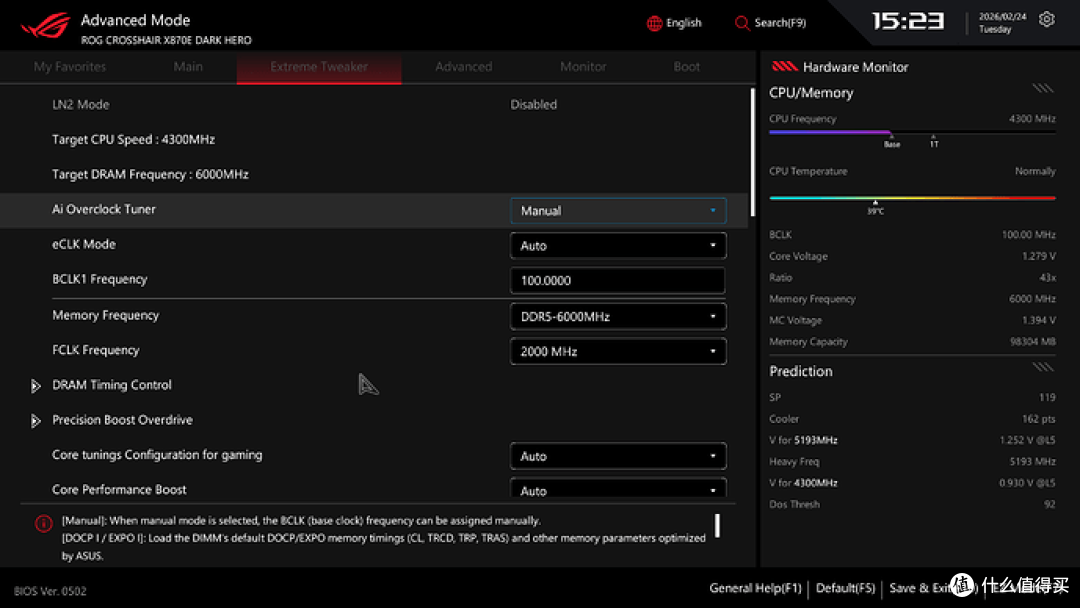Click the help text scrollbar
Viewport: 1080px width, 608px height.
click(x=717, y=526)
